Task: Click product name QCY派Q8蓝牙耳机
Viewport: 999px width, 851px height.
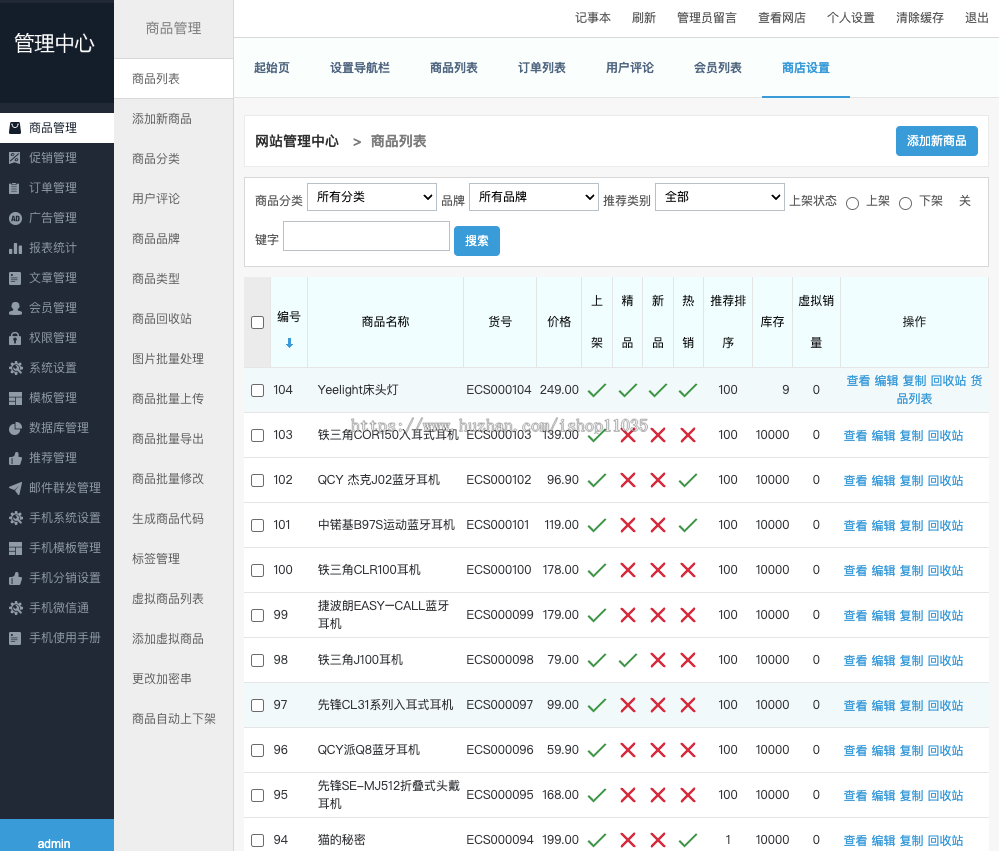Action: click(369, 750)
